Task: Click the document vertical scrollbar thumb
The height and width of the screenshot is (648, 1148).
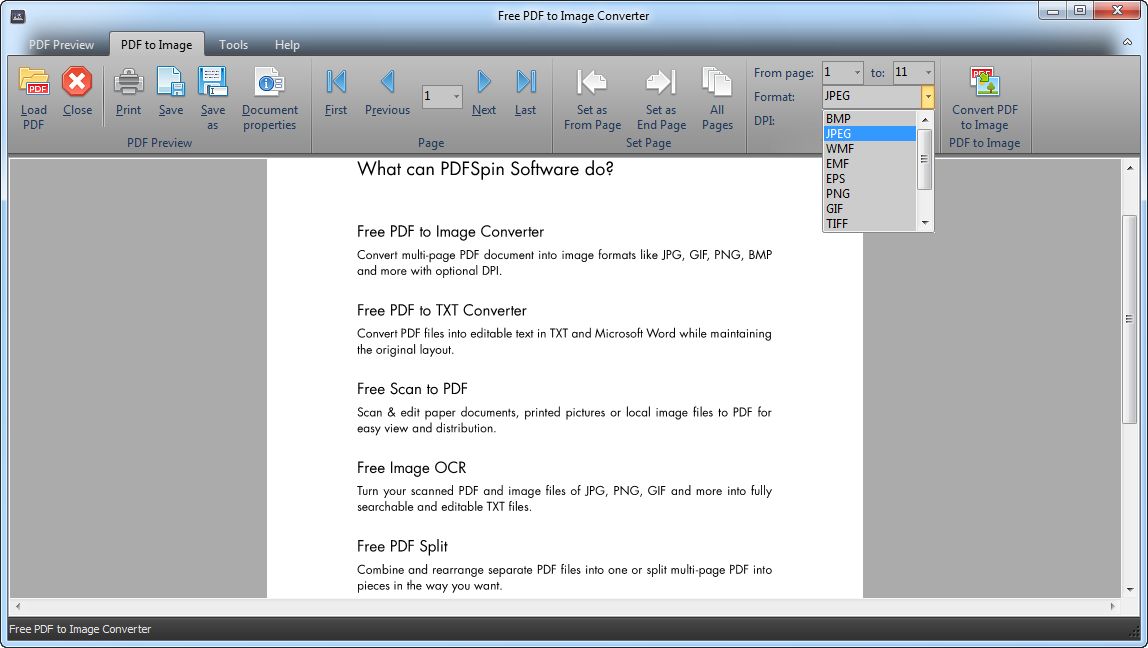Action: tap(1130, 319)
